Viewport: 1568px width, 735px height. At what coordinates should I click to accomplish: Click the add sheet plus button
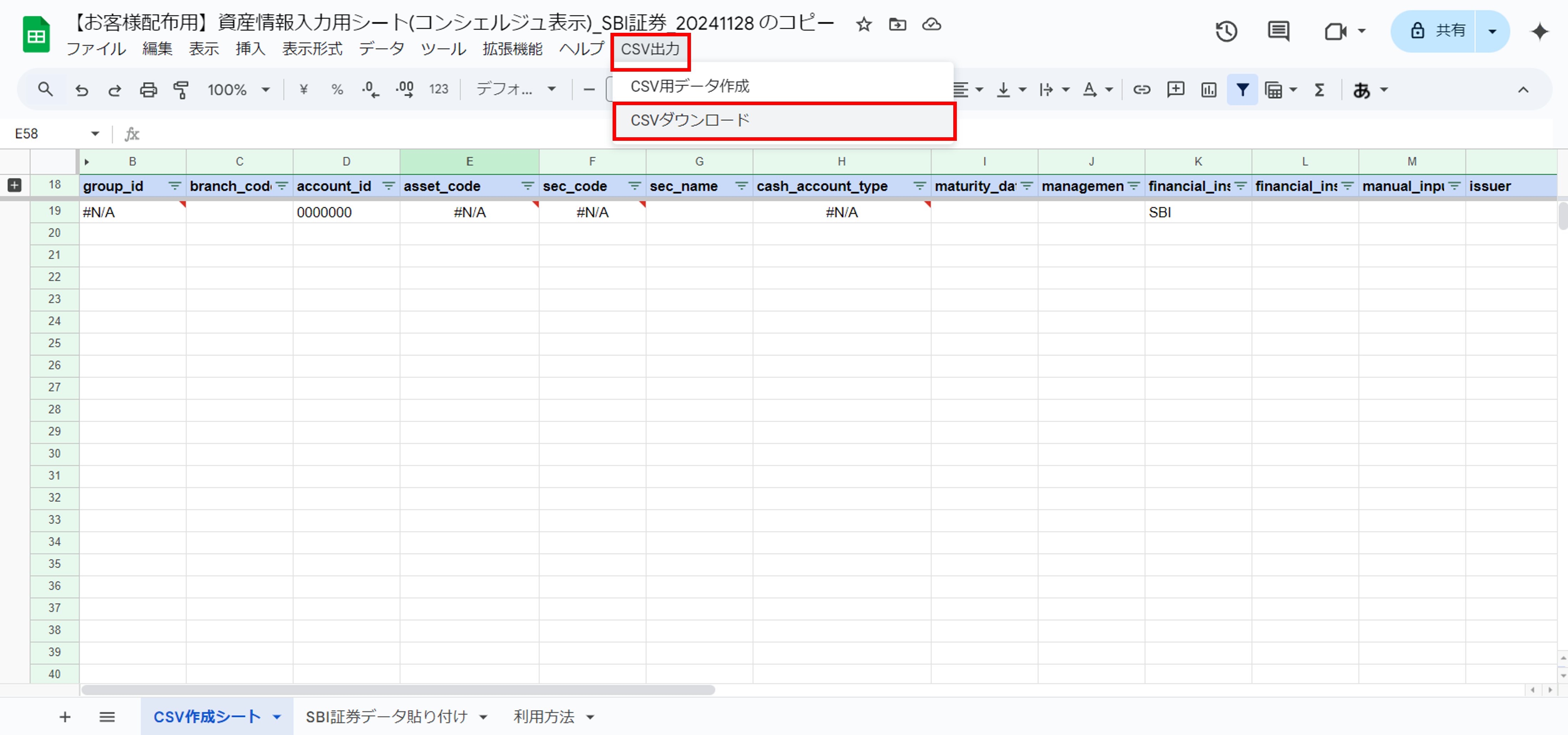click(65, 717)
